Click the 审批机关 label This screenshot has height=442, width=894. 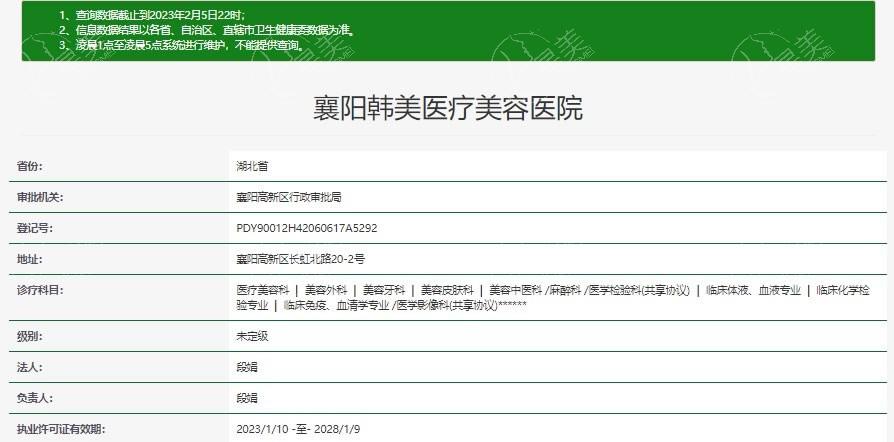click(39, 197)
